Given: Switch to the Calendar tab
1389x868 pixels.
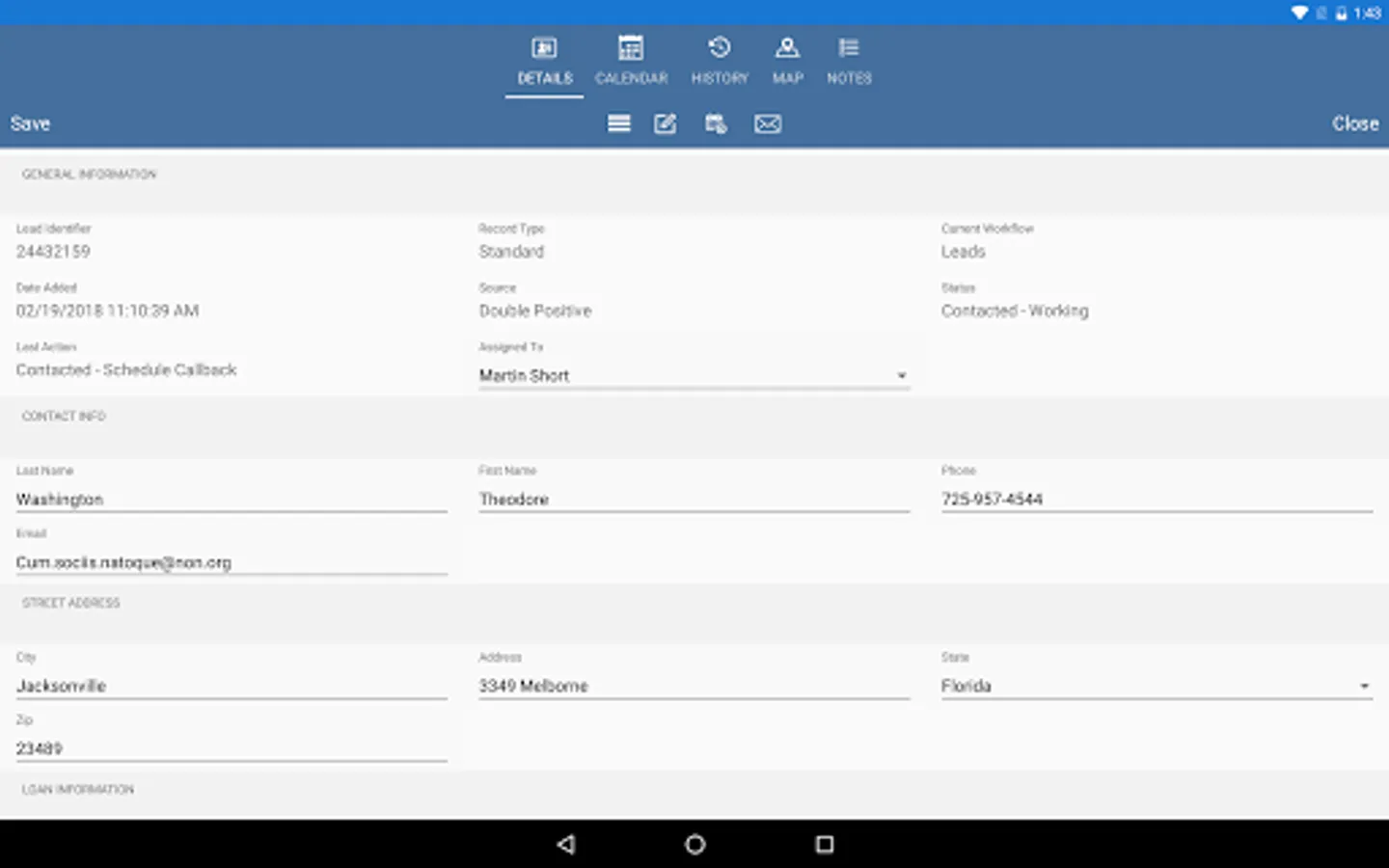Looking at the screenshot, I should coord(631,61).
